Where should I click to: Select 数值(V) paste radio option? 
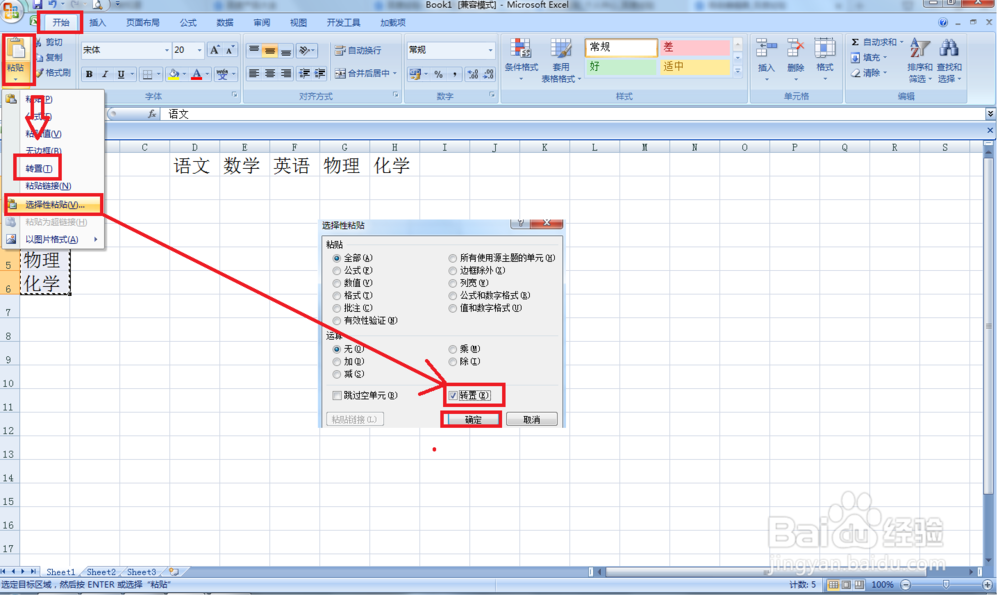pos(337,283)
